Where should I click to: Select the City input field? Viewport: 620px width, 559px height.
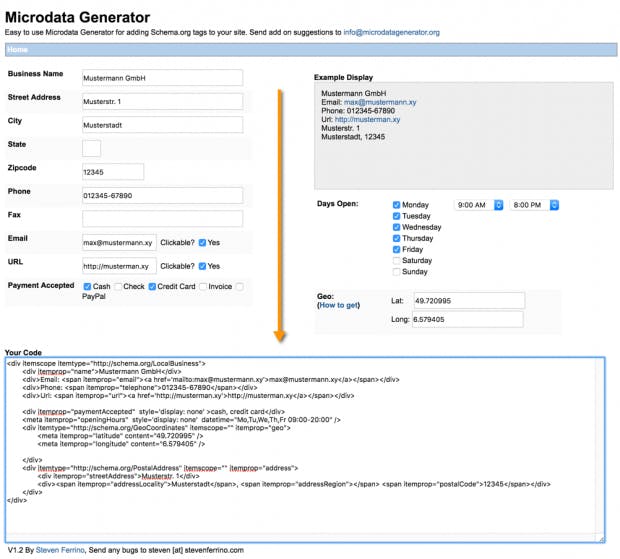pyautogui.click(x=162, y=125)
